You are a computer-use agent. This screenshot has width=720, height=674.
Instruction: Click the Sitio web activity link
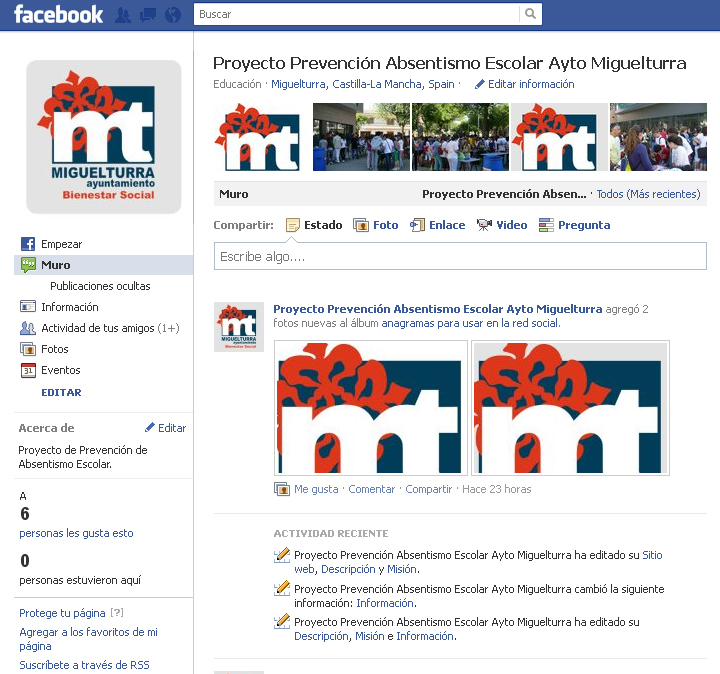652,555
